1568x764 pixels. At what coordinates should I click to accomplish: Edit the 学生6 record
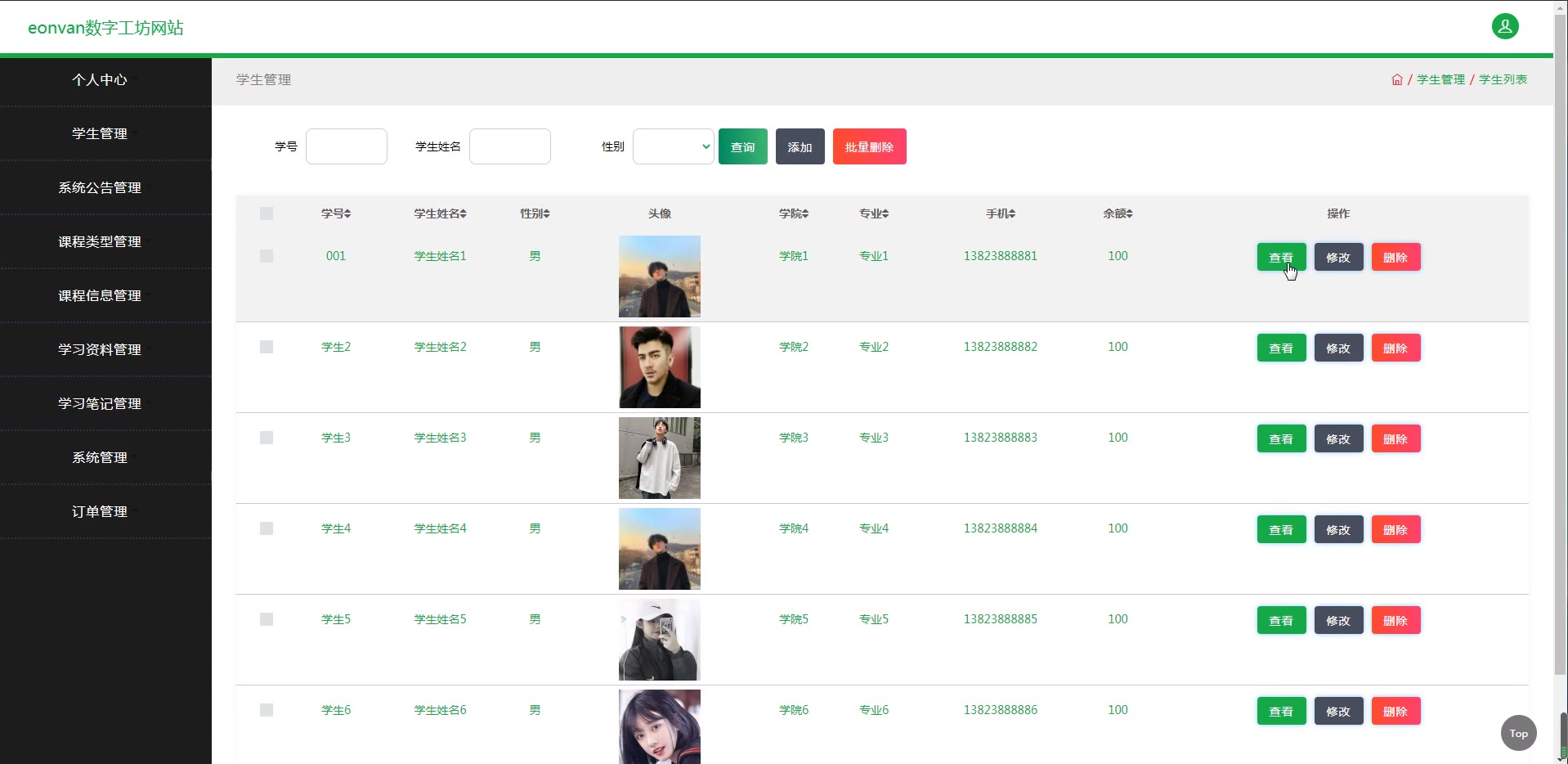1338,711
